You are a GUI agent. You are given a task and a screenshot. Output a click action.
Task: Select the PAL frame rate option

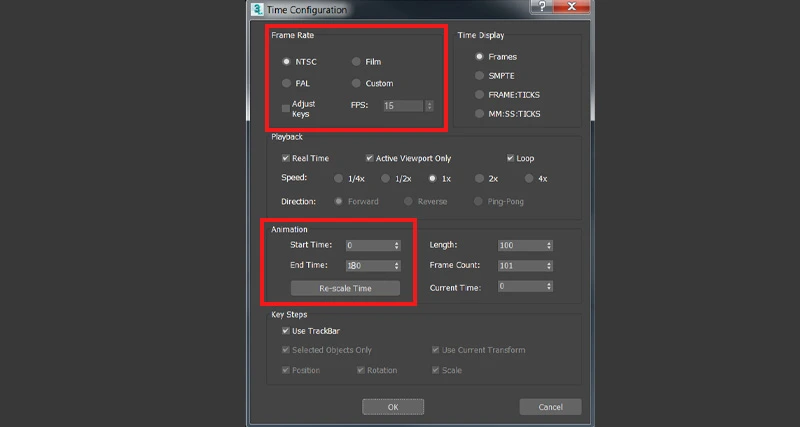[x=287, y=83]
